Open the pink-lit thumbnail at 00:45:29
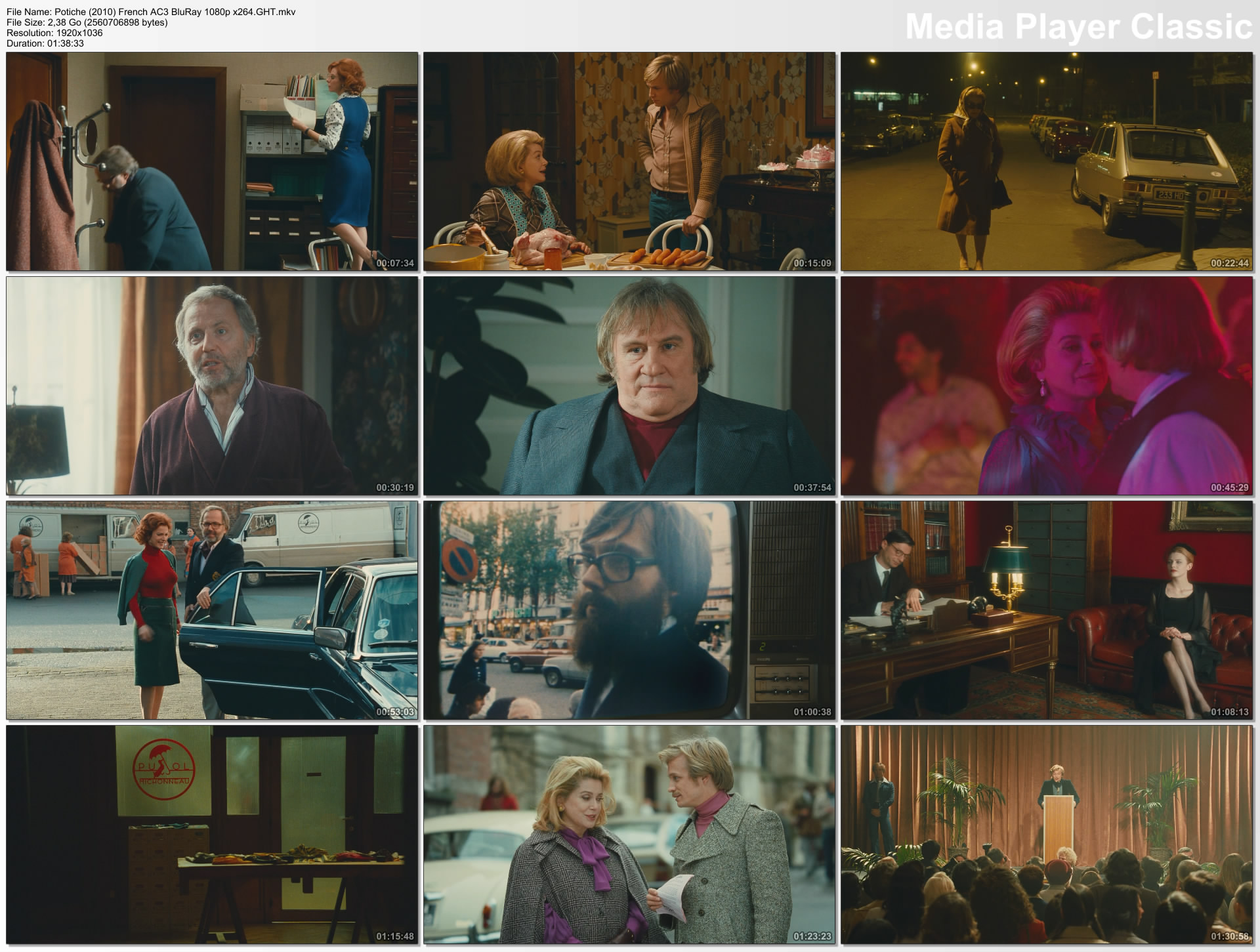The height and width of the screenshot is (952, 1260). [x=1047, y=386]
